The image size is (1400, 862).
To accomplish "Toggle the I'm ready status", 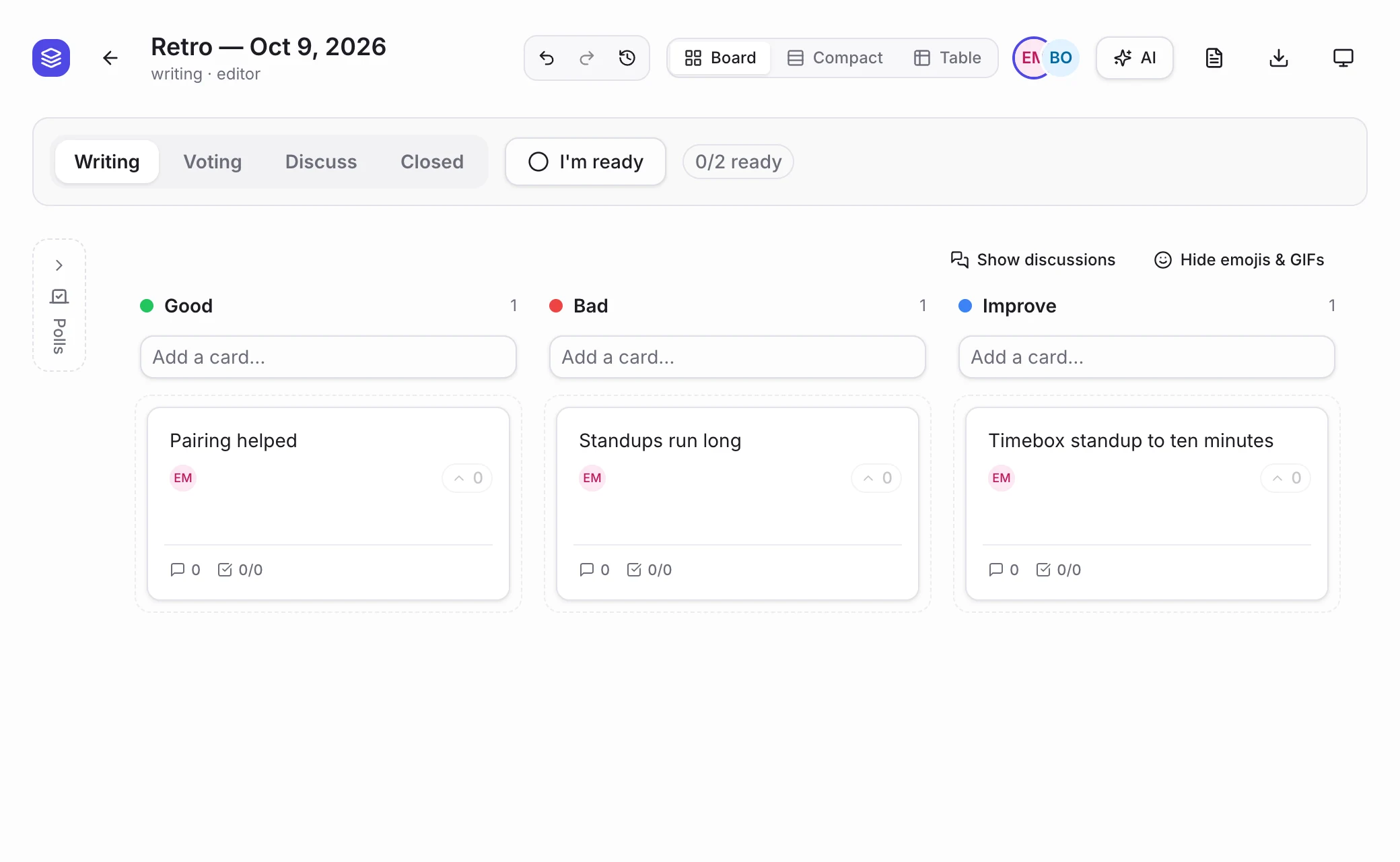I will tap(586, 162).
